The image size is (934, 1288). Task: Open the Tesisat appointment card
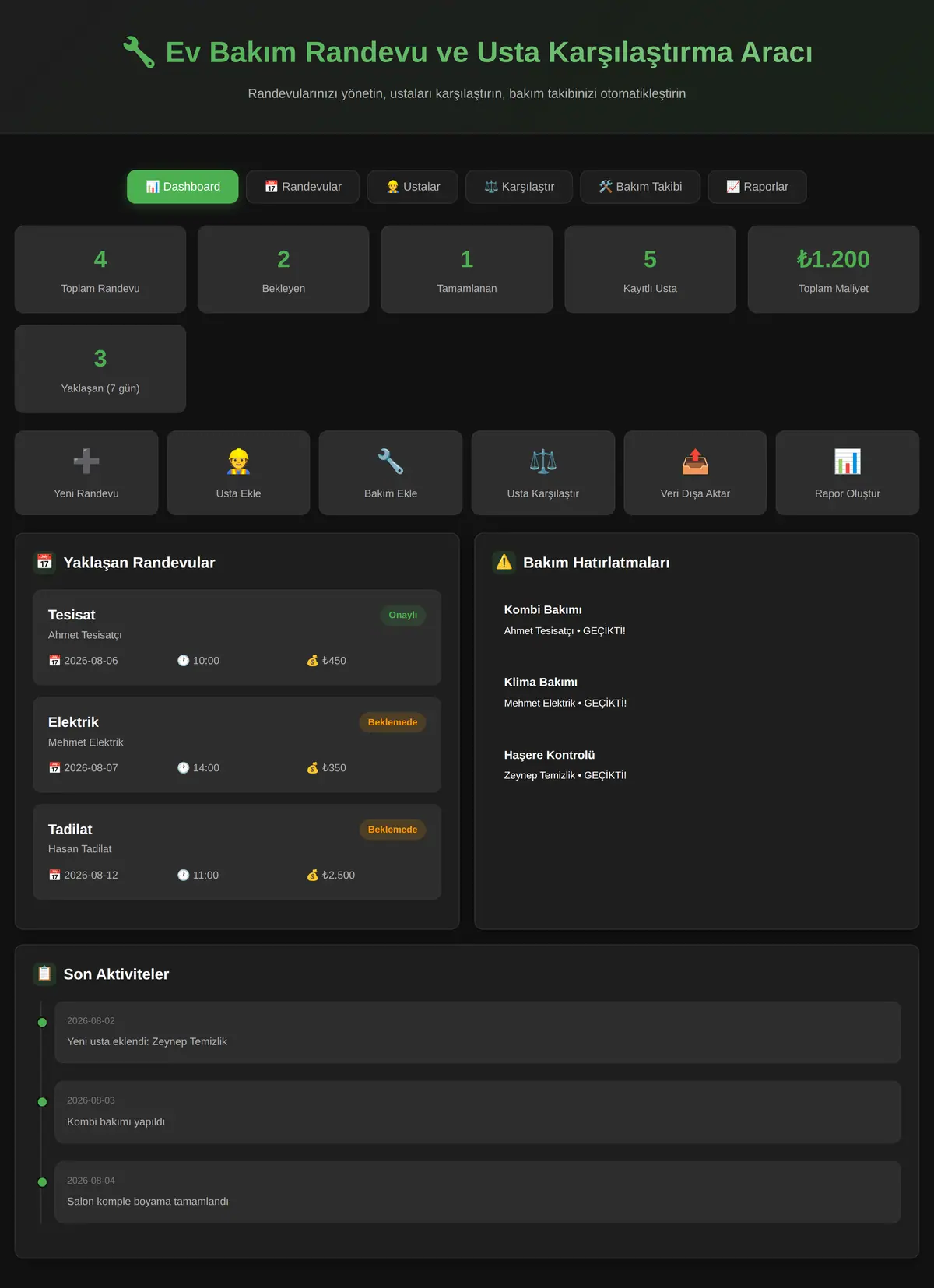(x=237, y=637)
